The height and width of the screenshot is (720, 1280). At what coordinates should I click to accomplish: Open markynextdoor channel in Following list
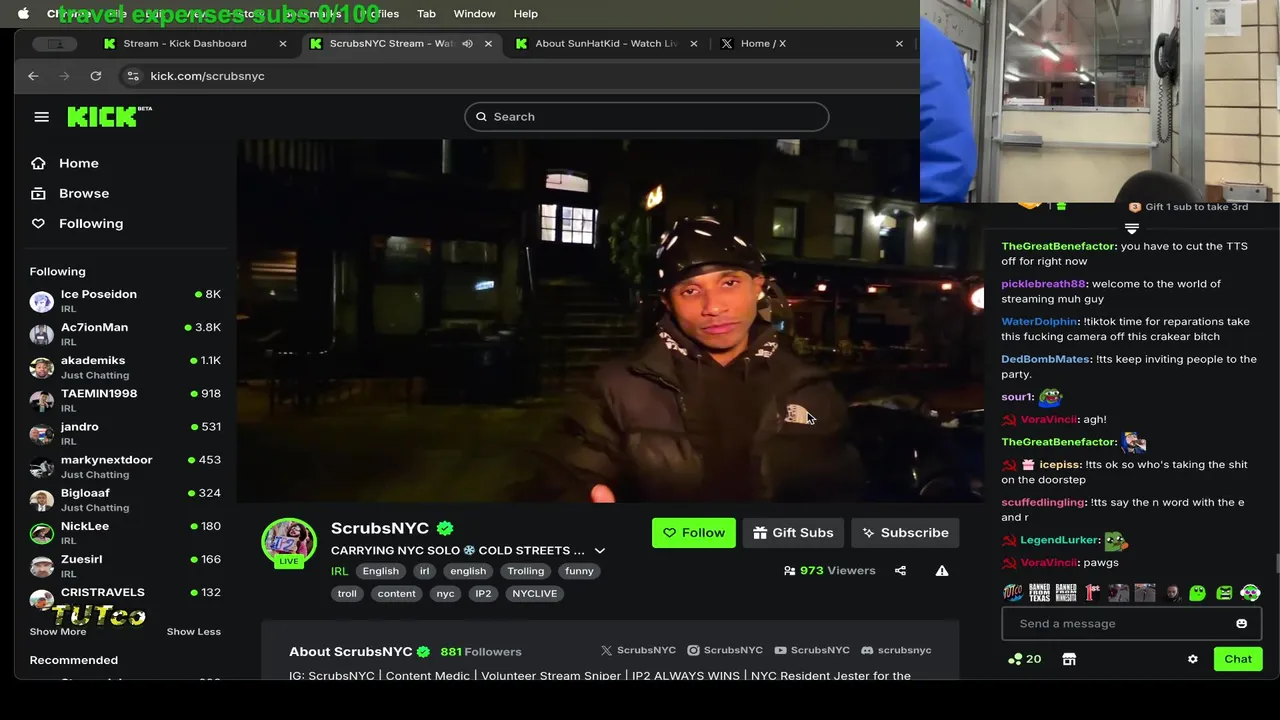(x=125, y=466)
